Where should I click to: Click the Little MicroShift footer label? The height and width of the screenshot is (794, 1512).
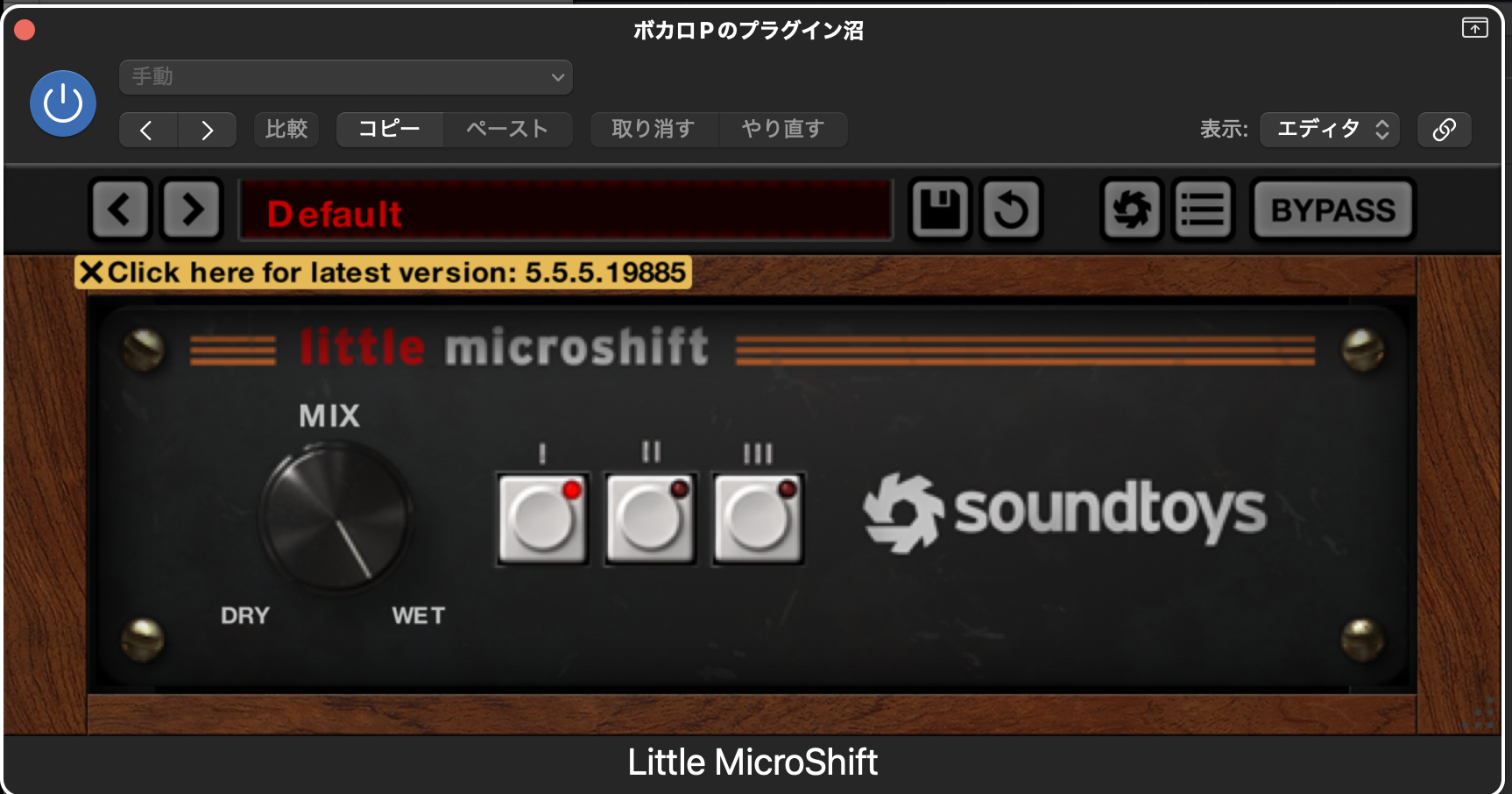click(752, 762)
